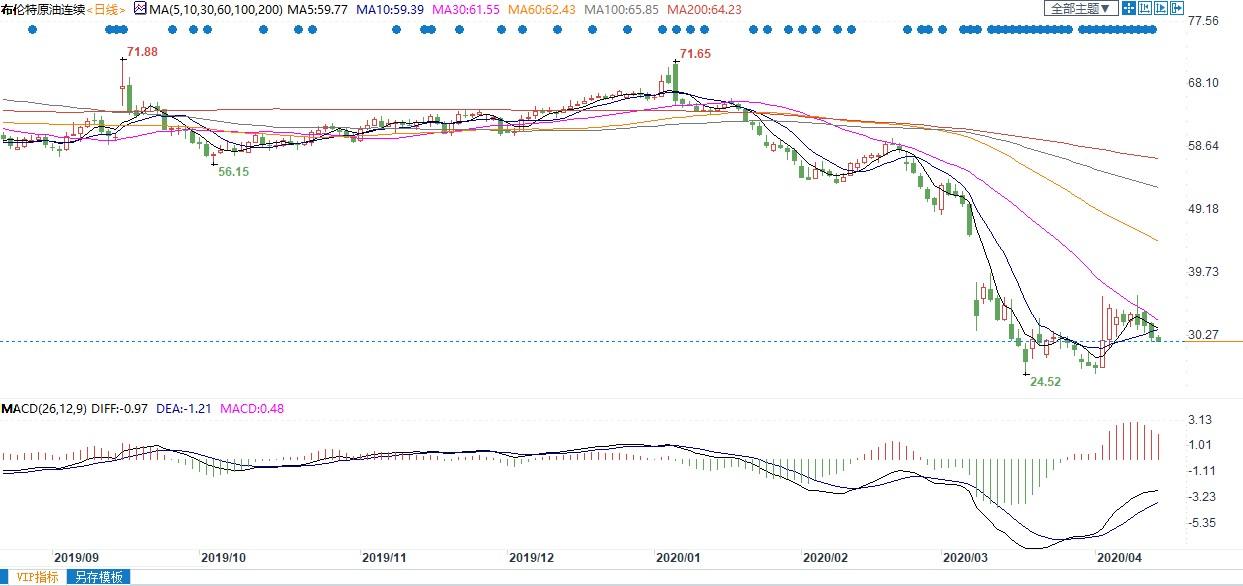Open the VIP指标 tab
The width and height of the screenshot is (1243, 586).
click(x=33, y=577)
